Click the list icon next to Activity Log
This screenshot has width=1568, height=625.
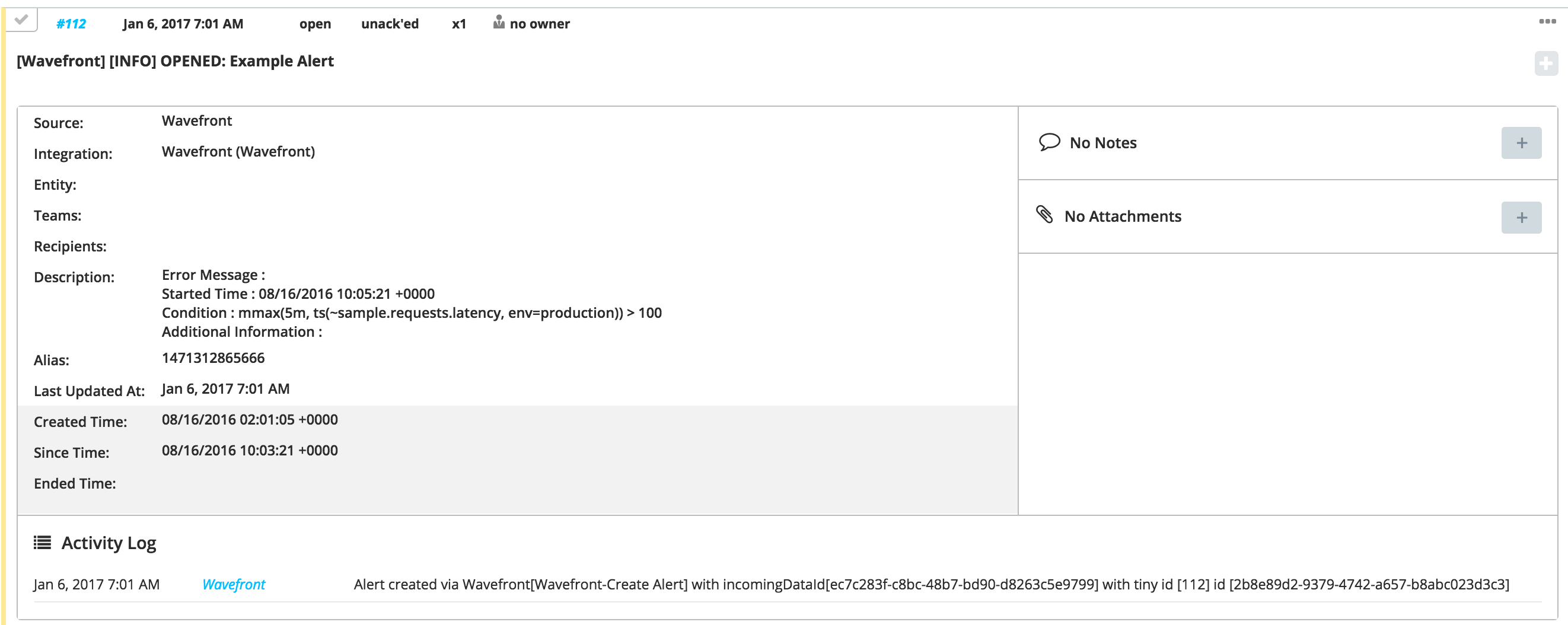click(x=42, y=541)
